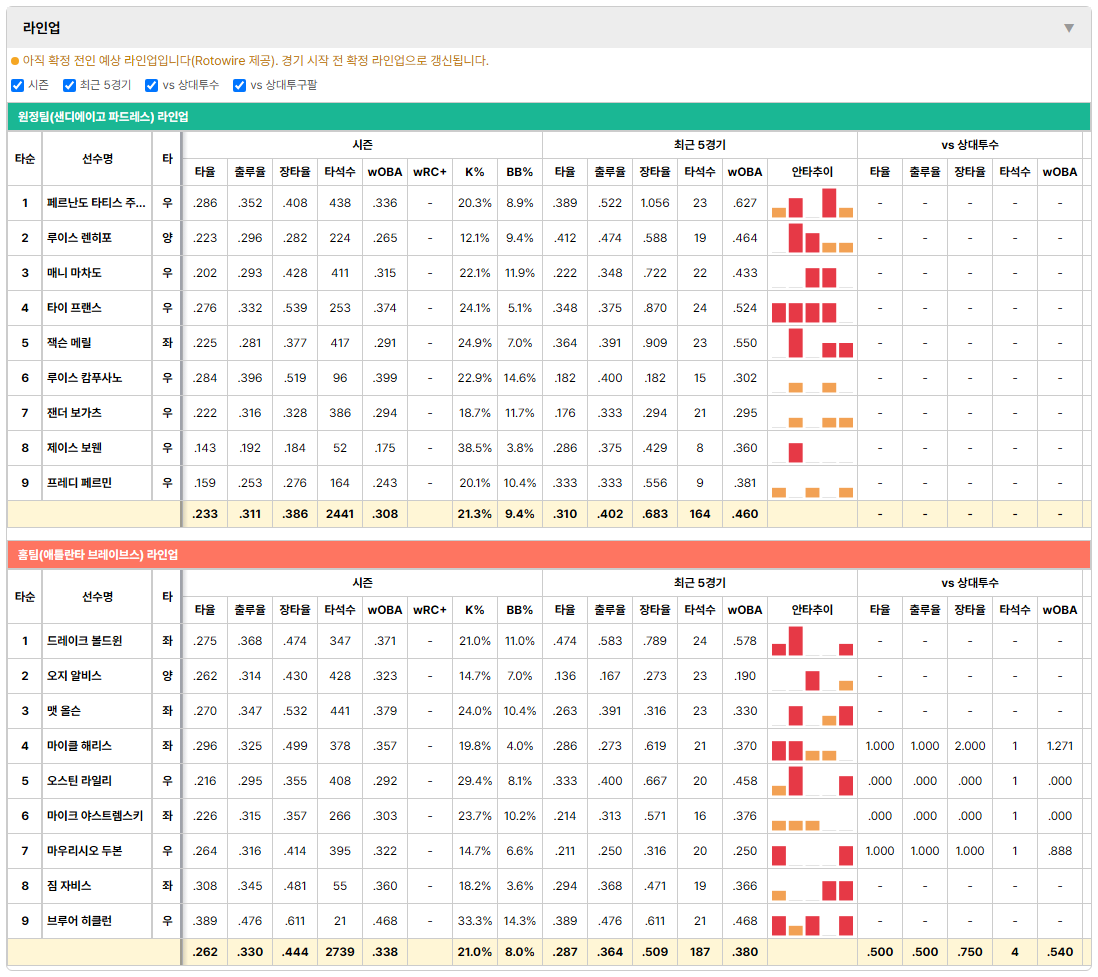Click the 안타추이 header in home lineup
The width and height of the screenshot is (1098, 977).
(812, 610)
